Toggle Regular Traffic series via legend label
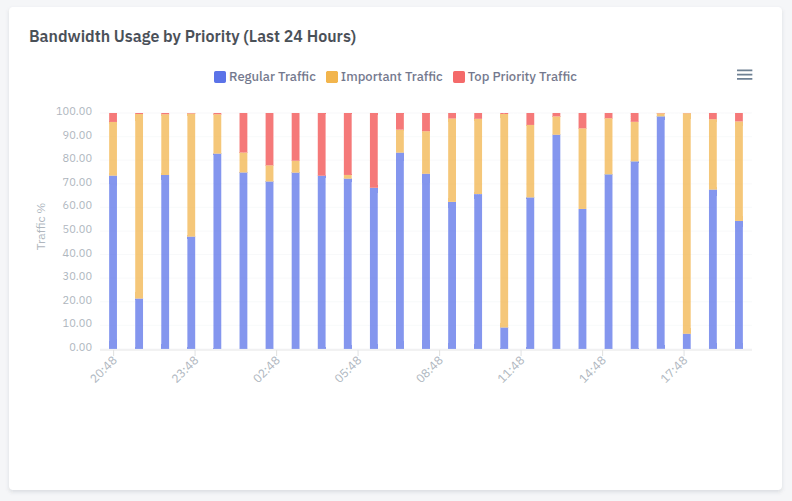Image resolution: width=792 pixels, height=501 pixels. pos(272,77)
